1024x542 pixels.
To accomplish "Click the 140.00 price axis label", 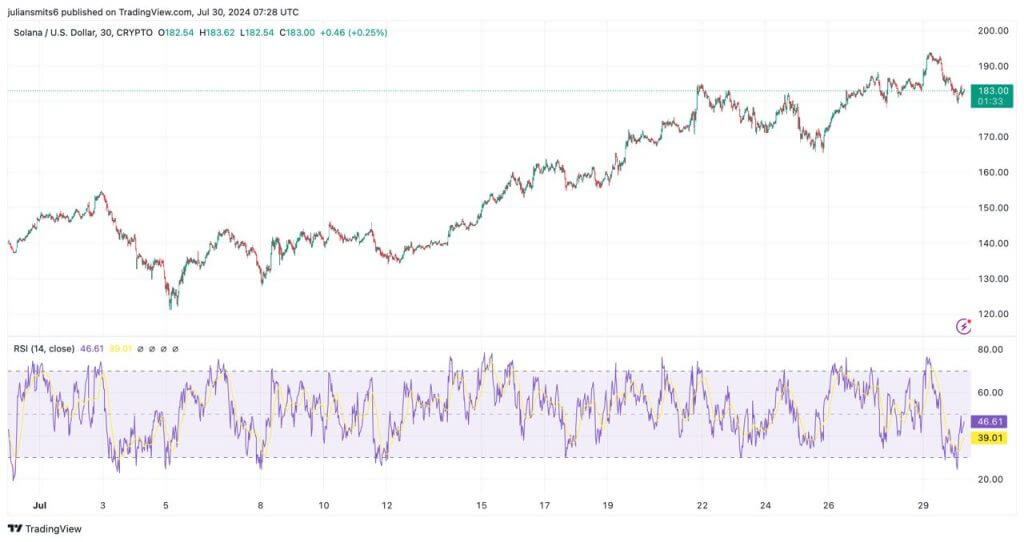I will click(x=993, y=243).
